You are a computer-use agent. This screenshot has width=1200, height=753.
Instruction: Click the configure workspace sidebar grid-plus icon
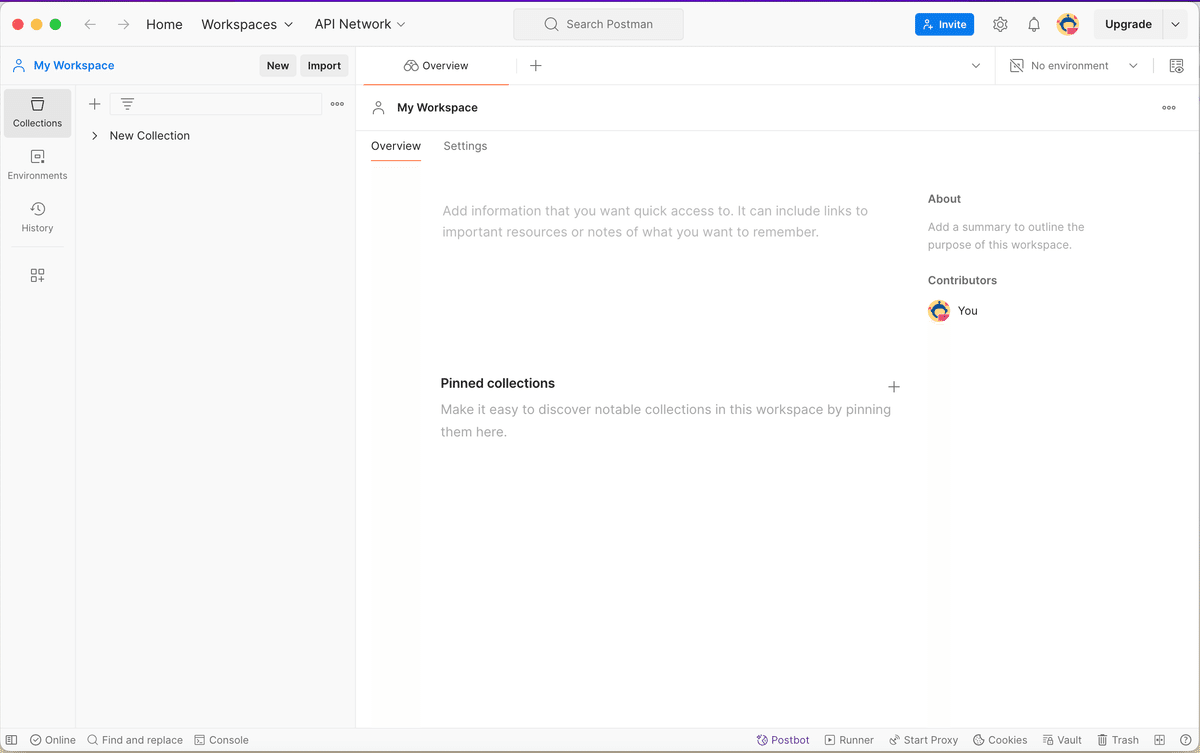(x=37, y=275)
